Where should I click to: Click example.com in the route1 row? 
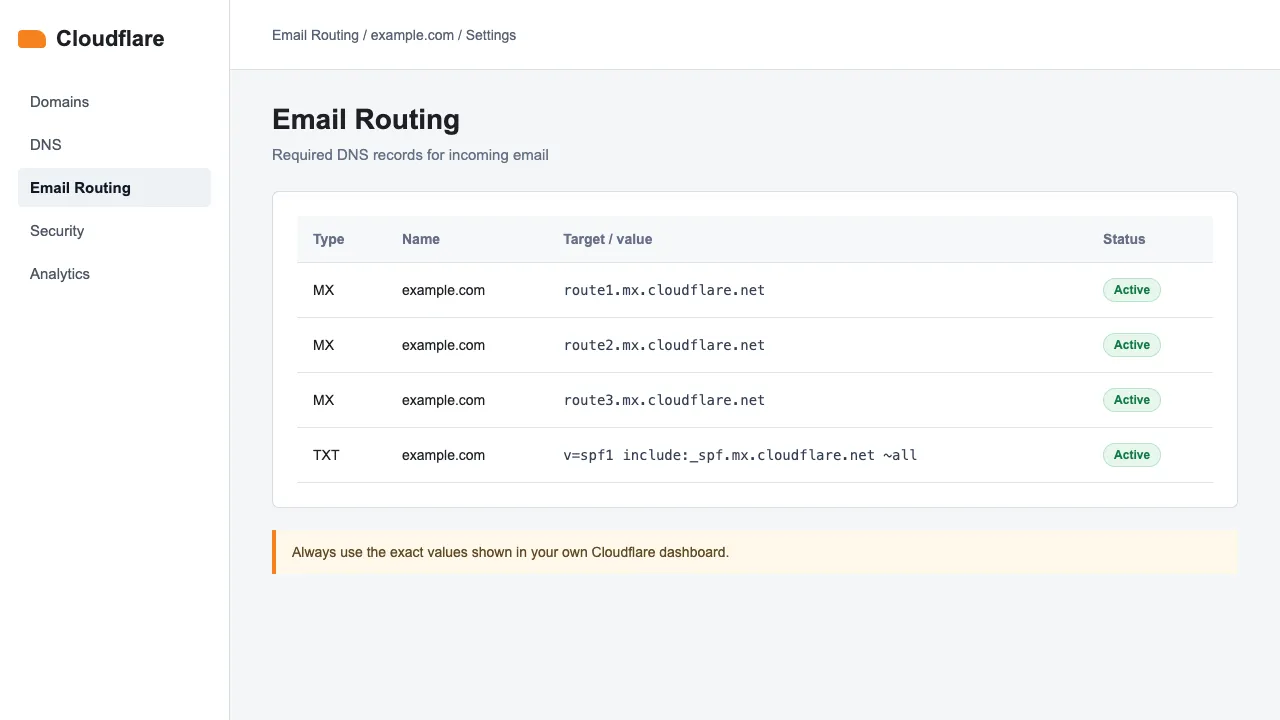click(443, 290)
